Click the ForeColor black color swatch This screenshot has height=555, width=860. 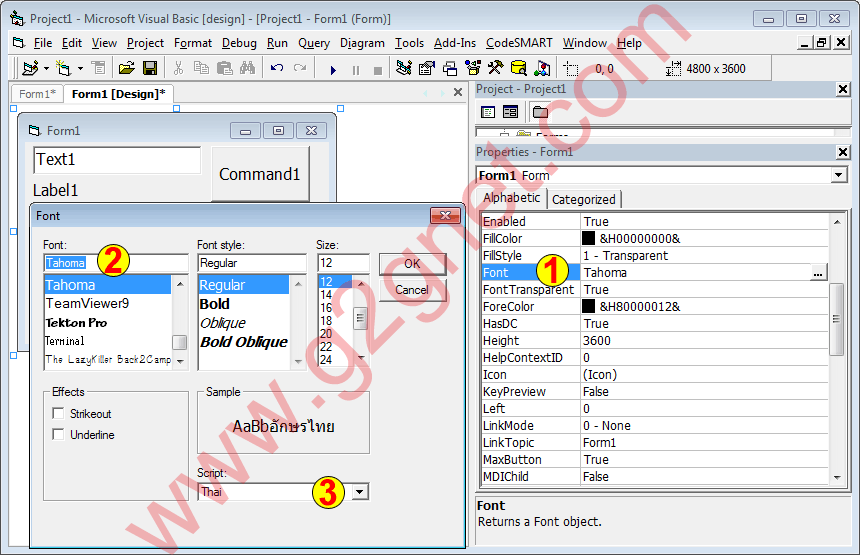pyautogui.click(x=588, y=306)
